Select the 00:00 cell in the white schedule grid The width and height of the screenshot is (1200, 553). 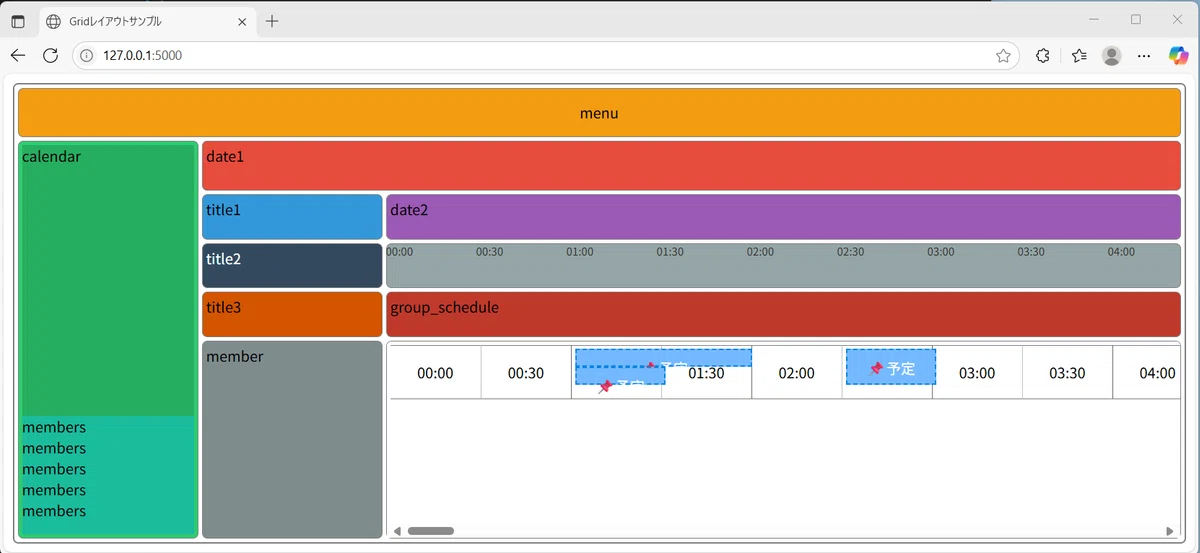[x=436, y=373]
